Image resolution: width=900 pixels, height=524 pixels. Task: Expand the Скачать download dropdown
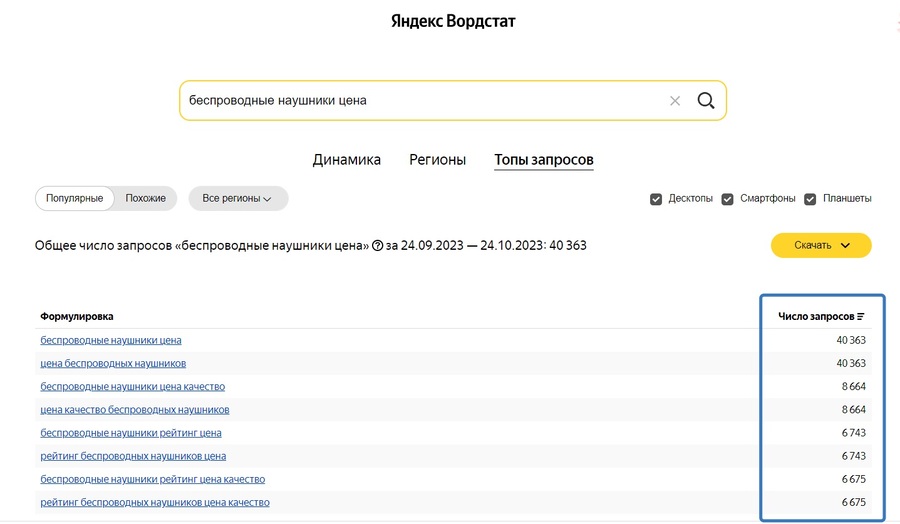(821, 245)
